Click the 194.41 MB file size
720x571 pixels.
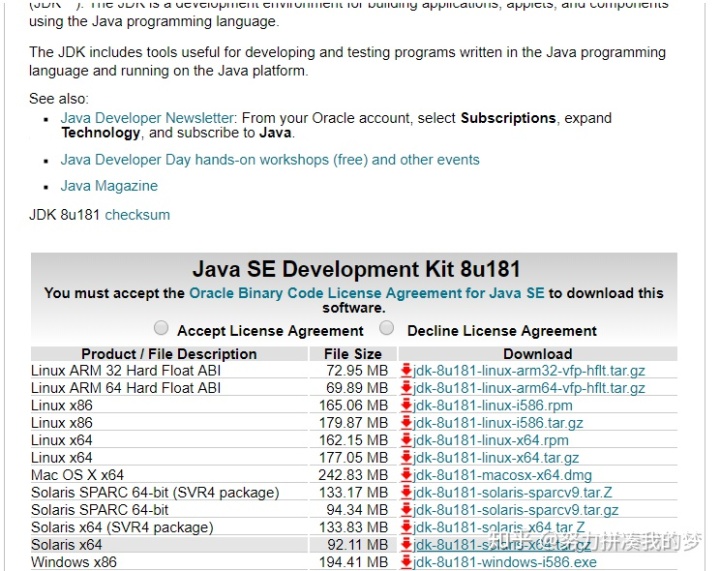pyautogui.click(x=354, y=562)
